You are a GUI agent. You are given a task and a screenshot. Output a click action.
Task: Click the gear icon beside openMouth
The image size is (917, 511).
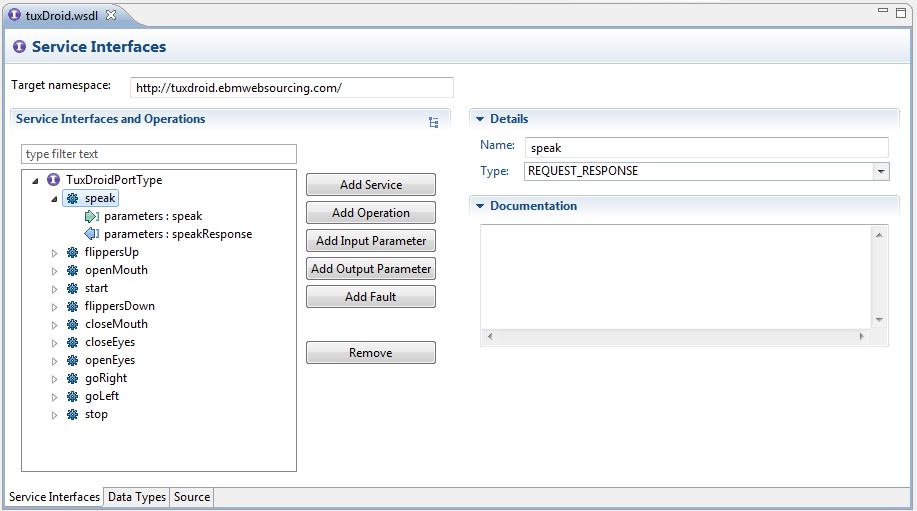pos(72,270)
